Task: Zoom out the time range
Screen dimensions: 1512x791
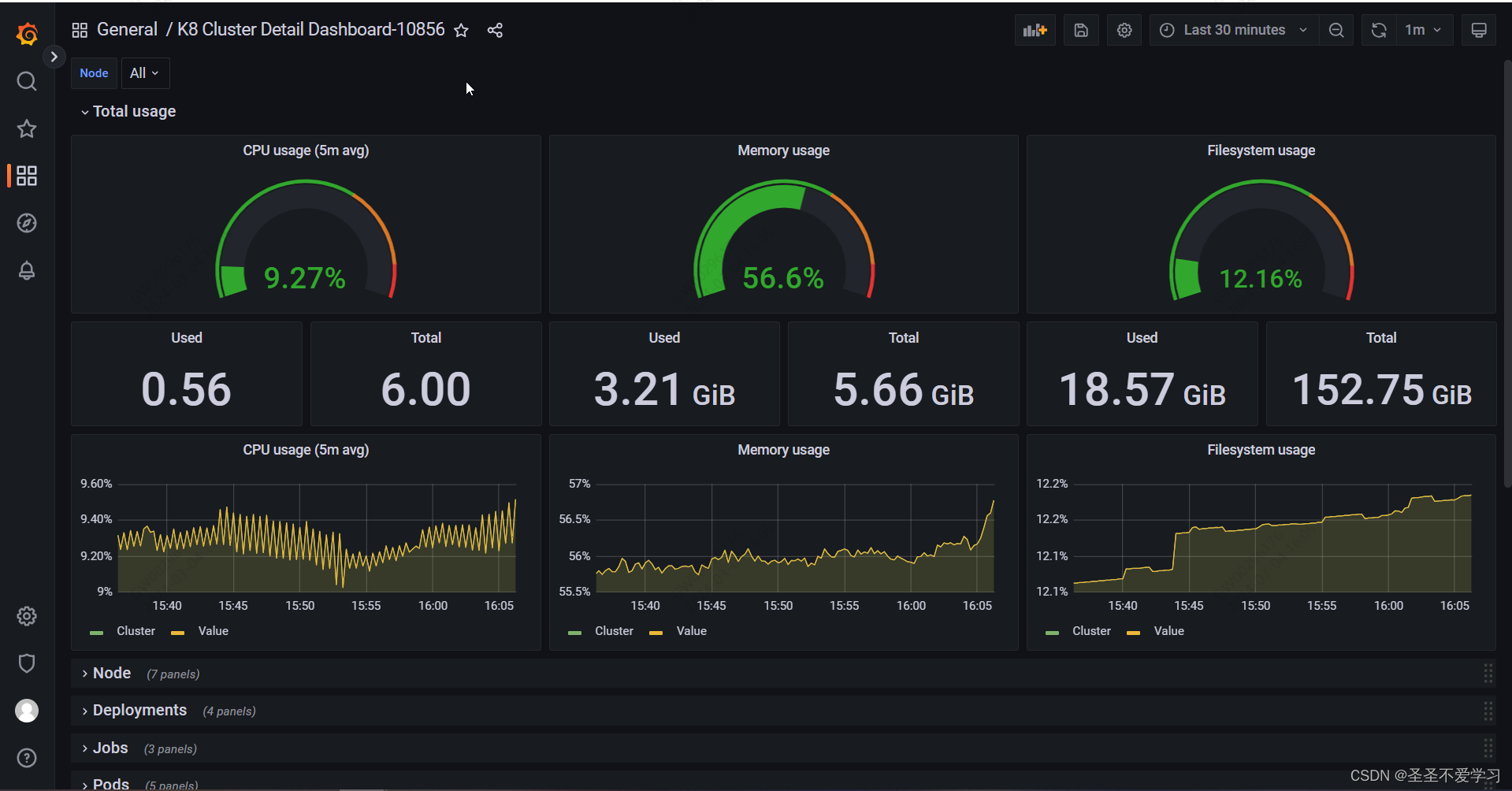Action: click(x=1336, y=30)
